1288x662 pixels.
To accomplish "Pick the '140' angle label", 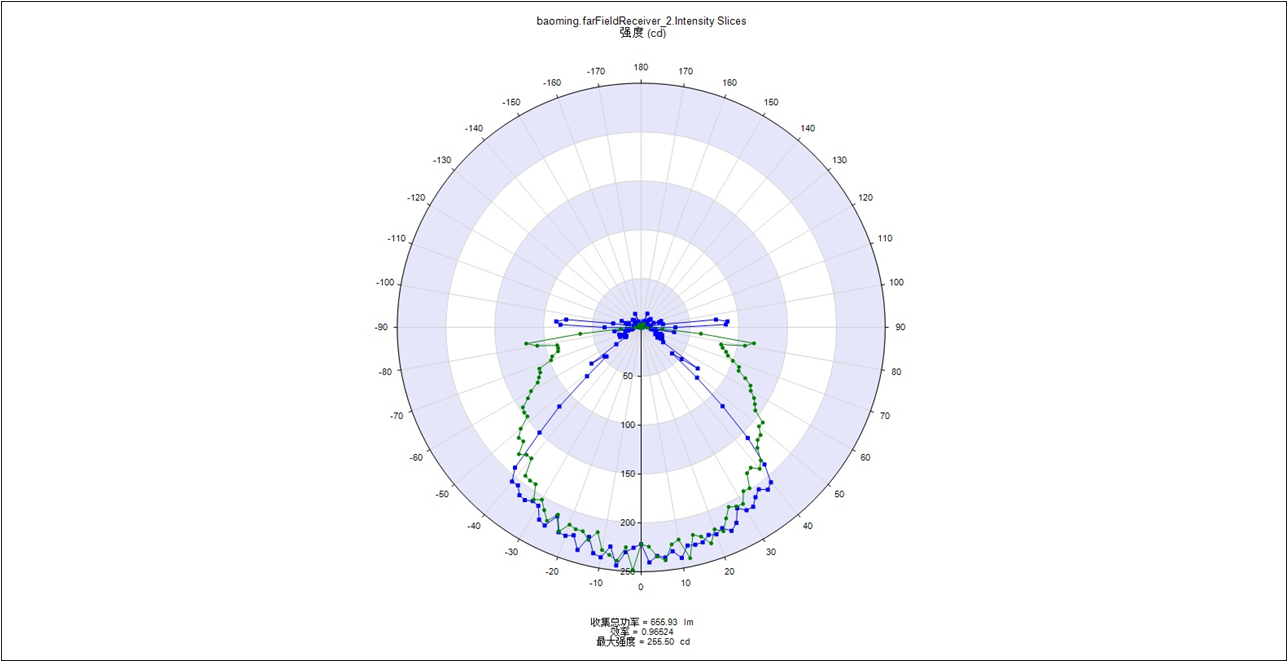I will (x=808, y=128).
